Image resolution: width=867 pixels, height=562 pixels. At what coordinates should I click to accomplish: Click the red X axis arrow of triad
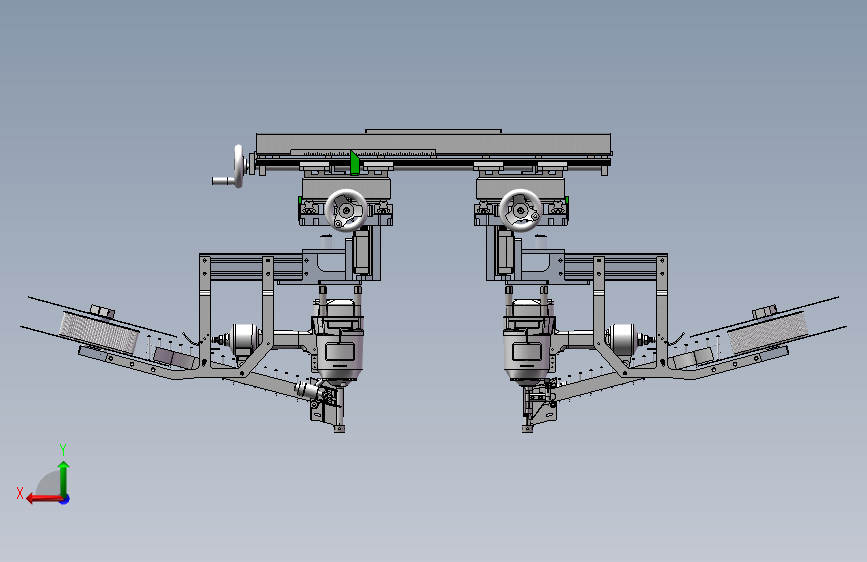click(x=44, y=499)
